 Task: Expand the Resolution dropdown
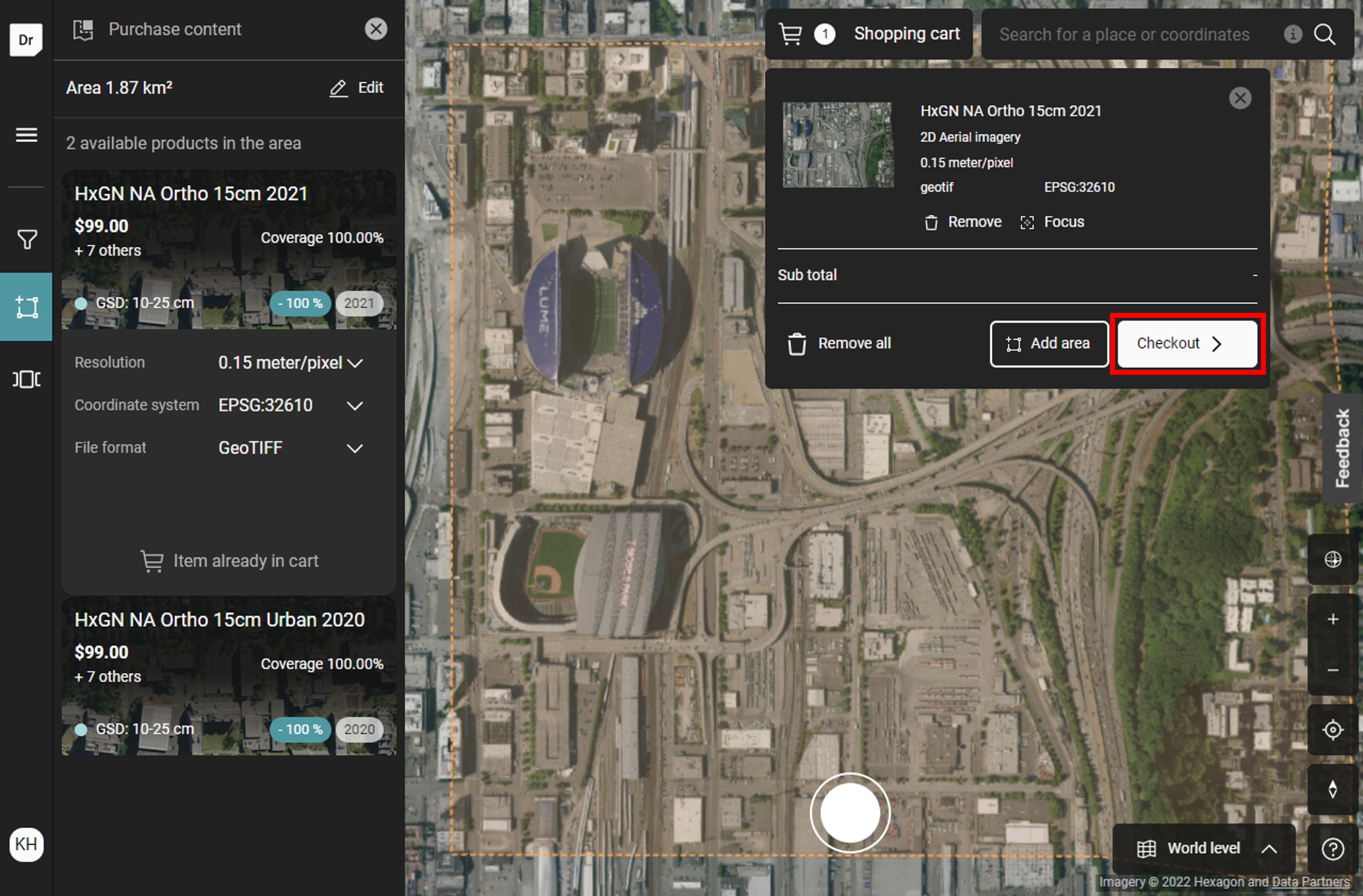tap(290, 363)
